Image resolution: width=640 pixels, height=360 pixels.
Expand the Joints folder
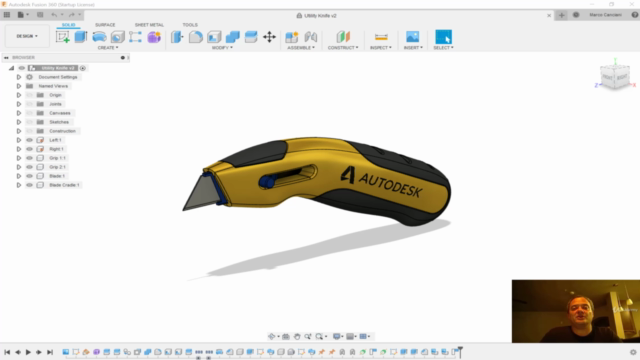coord(19,104)
